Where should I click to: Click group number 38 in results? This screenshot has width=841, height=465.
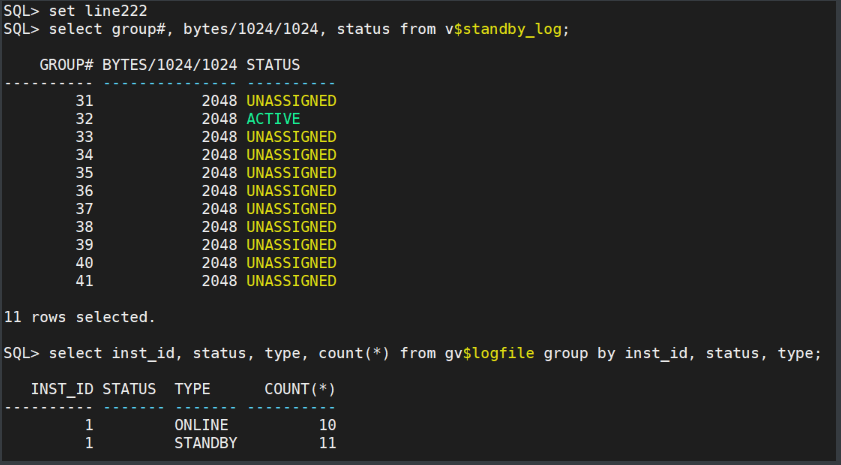[84, 227]
